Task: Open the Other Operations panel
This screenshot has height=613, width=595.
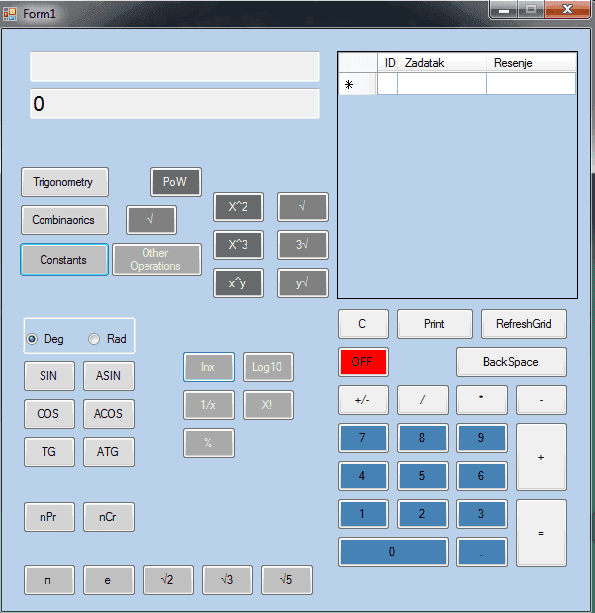Action: (x=157, y=260)
